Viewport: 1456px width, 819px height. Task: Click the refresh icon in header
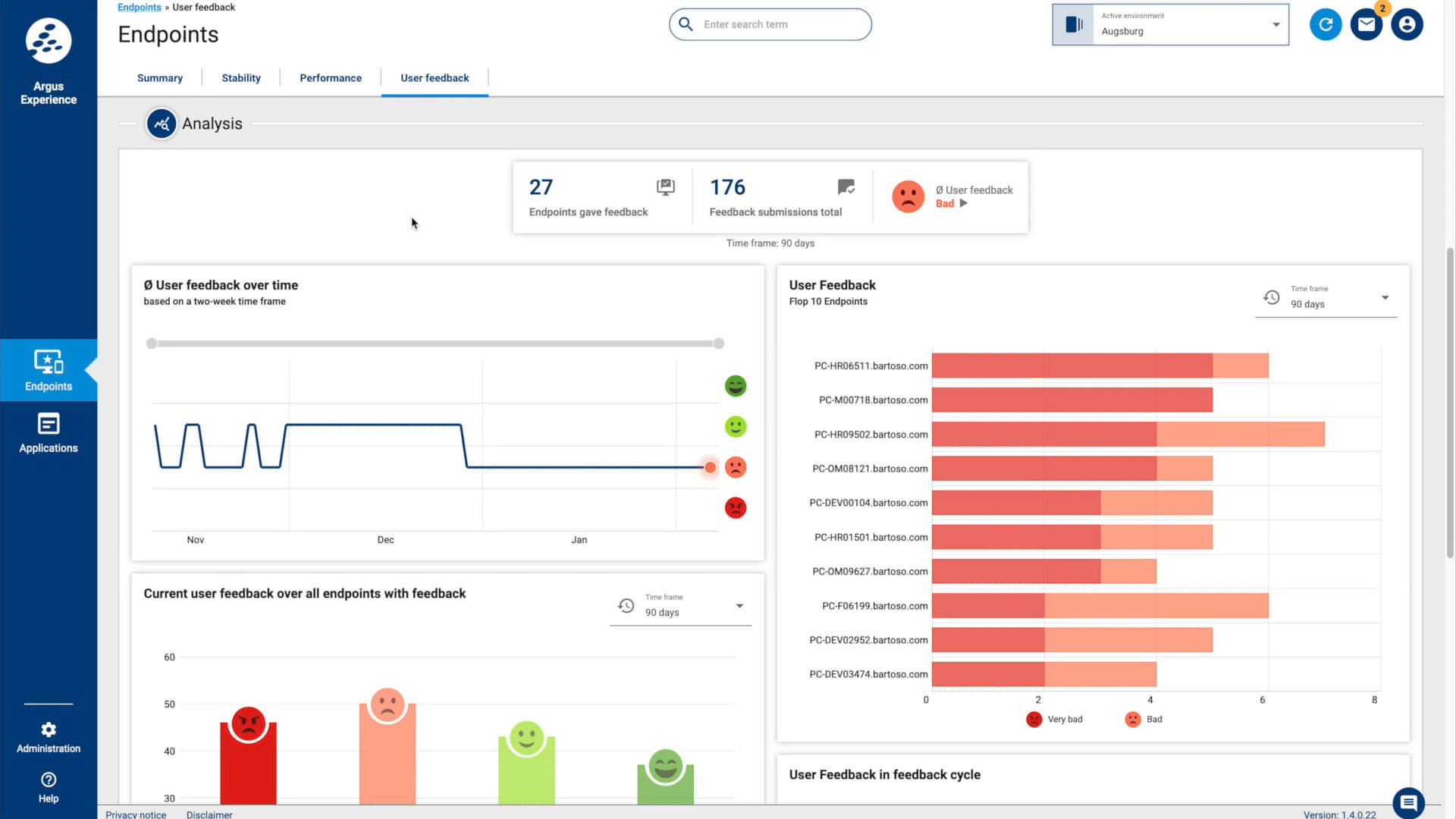click(x=1325, y=24)
